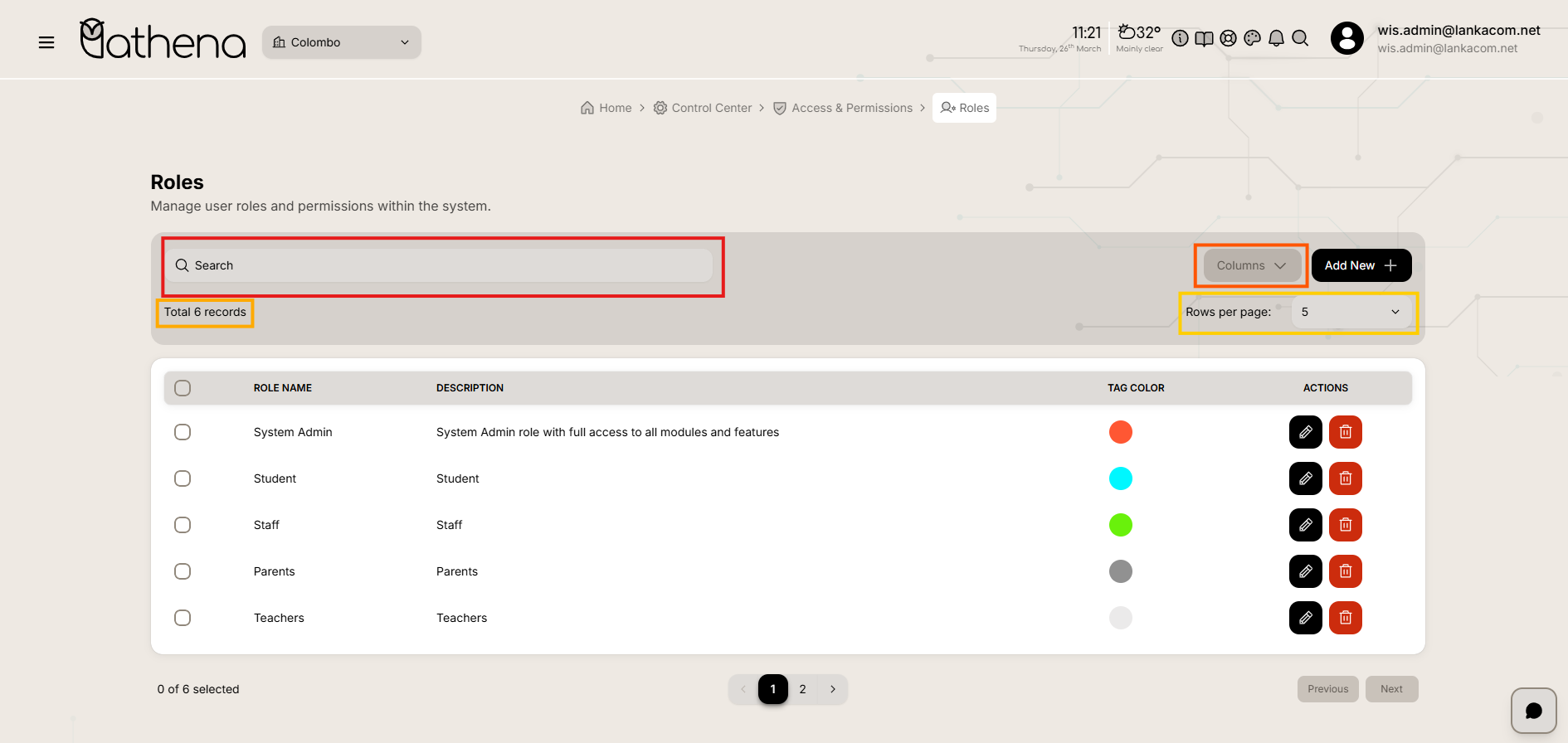Open the chat bubble widget

coord(1533,711)
